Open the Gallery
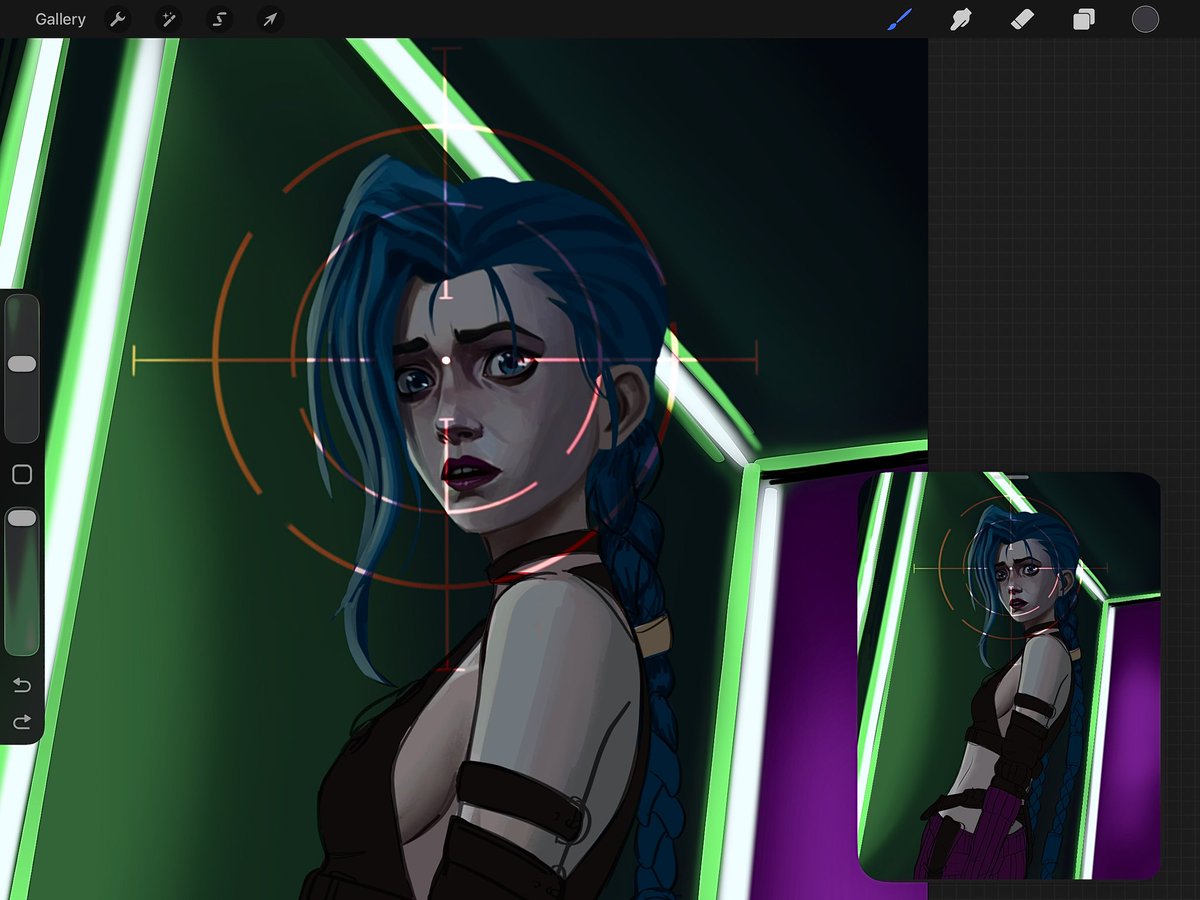Screen dimensions: 1200x900 [60, 19]
